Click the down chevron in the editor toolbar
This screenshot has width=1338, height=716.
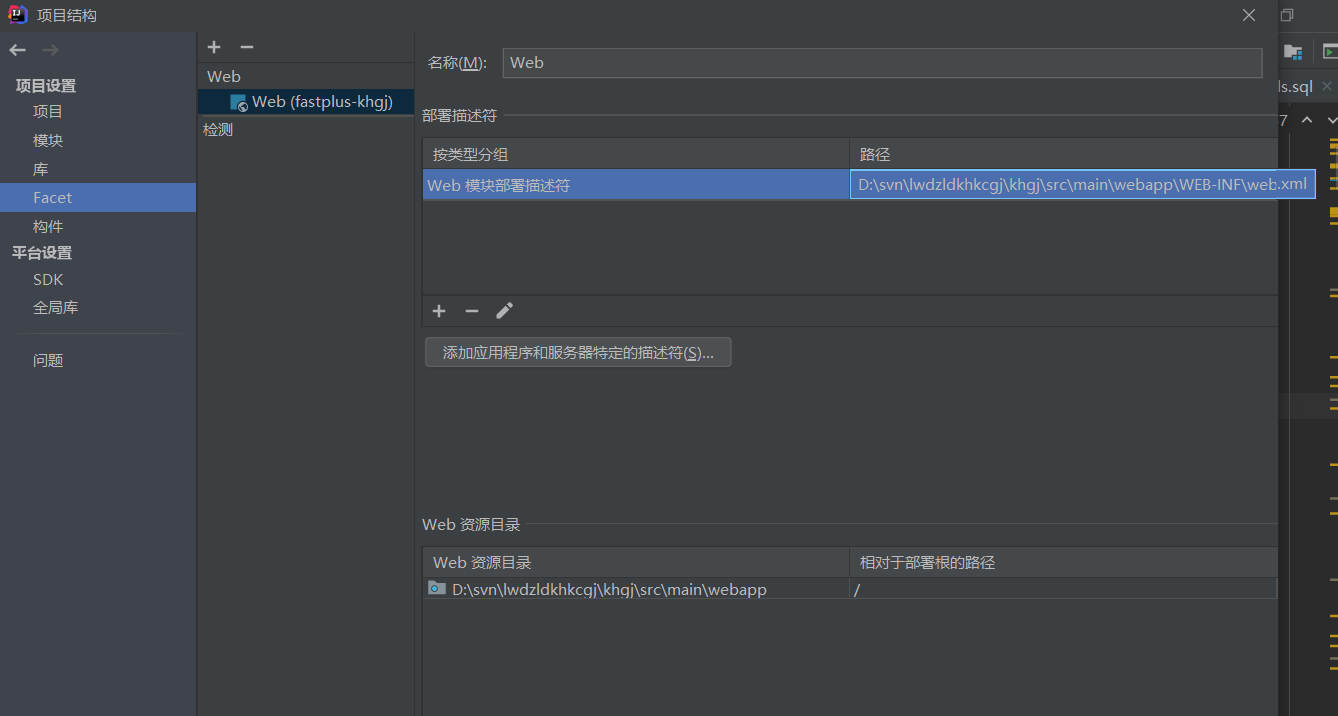click(1331, 119)
